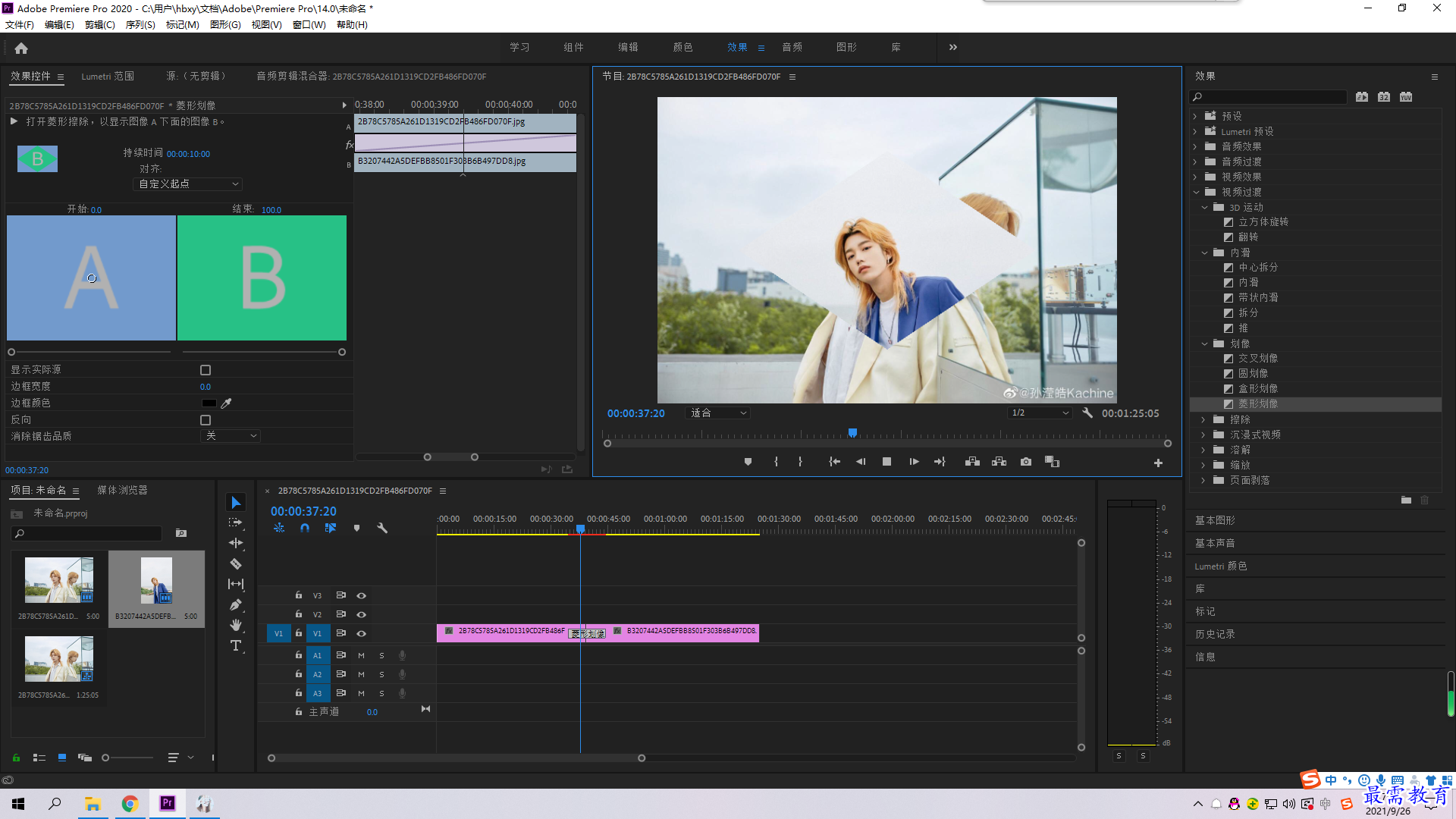This screenshot has width=1456, height=819.
Task: Open the alignment dropdown
Action: click(x=188, y=184)
